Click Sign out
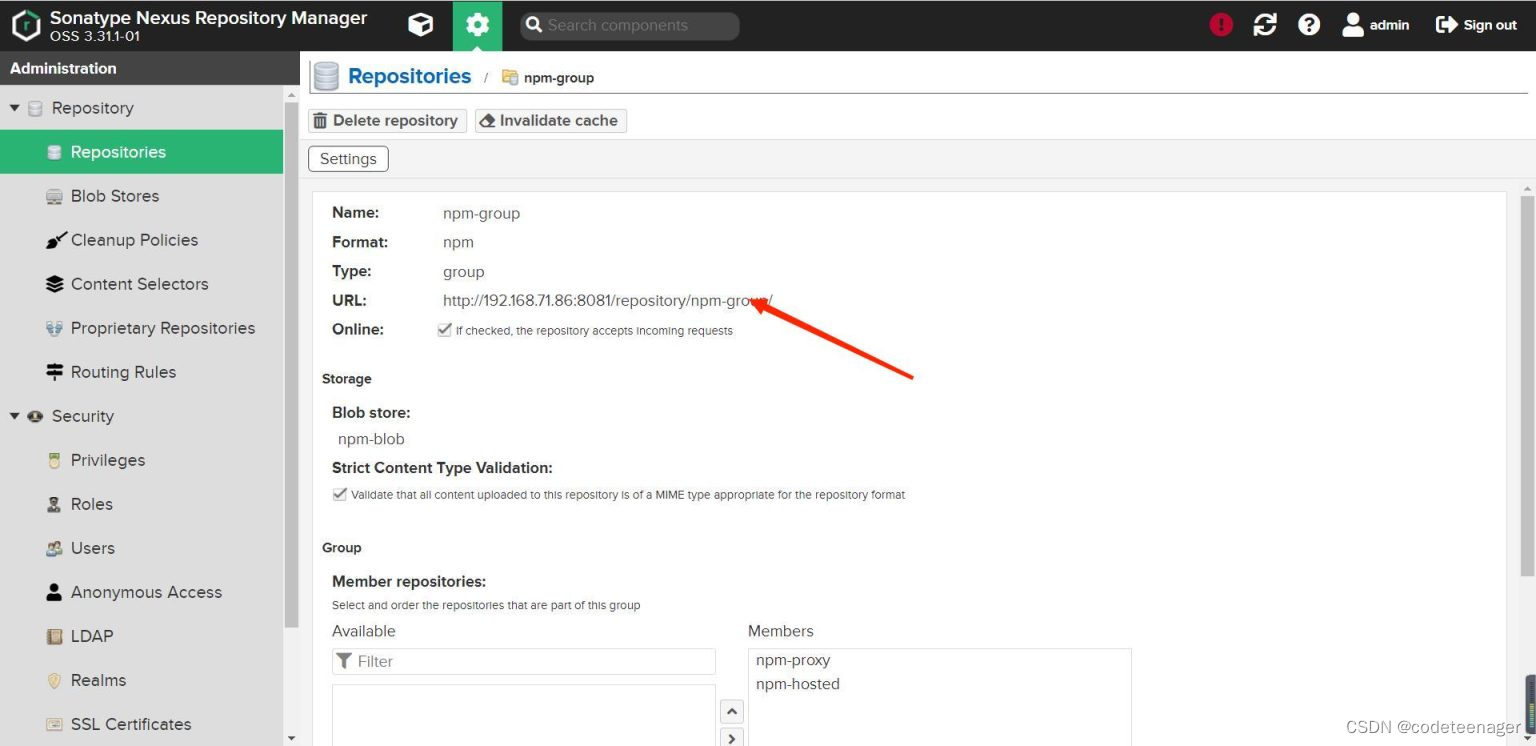Viewport: 1536px width, 746px height. coord(1477,25)
